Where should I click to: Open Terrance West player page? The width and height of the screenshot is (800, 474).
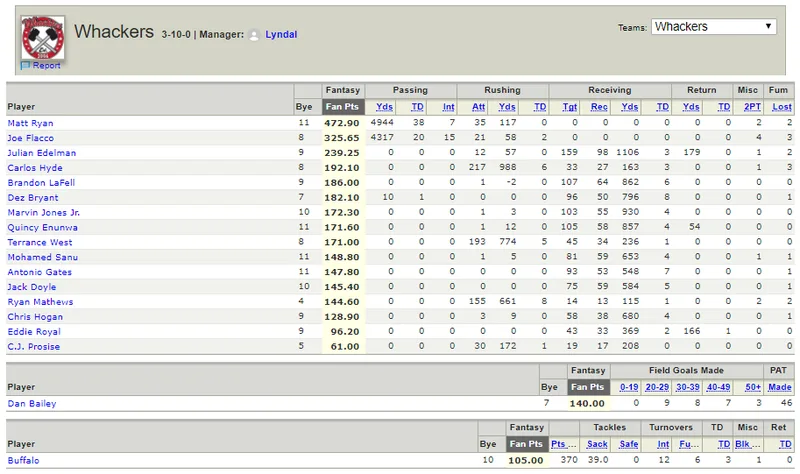(40, 242)
